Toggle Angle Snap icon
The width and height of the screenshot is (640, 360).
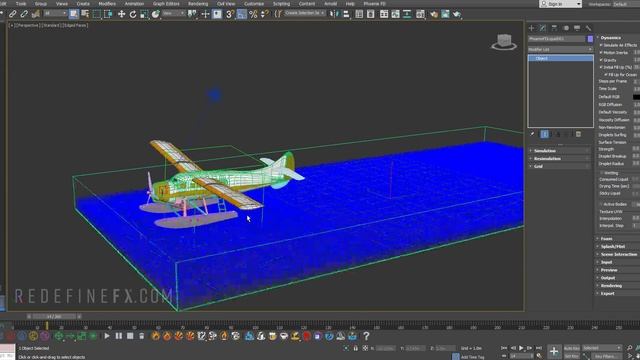[x=242, y=14]
